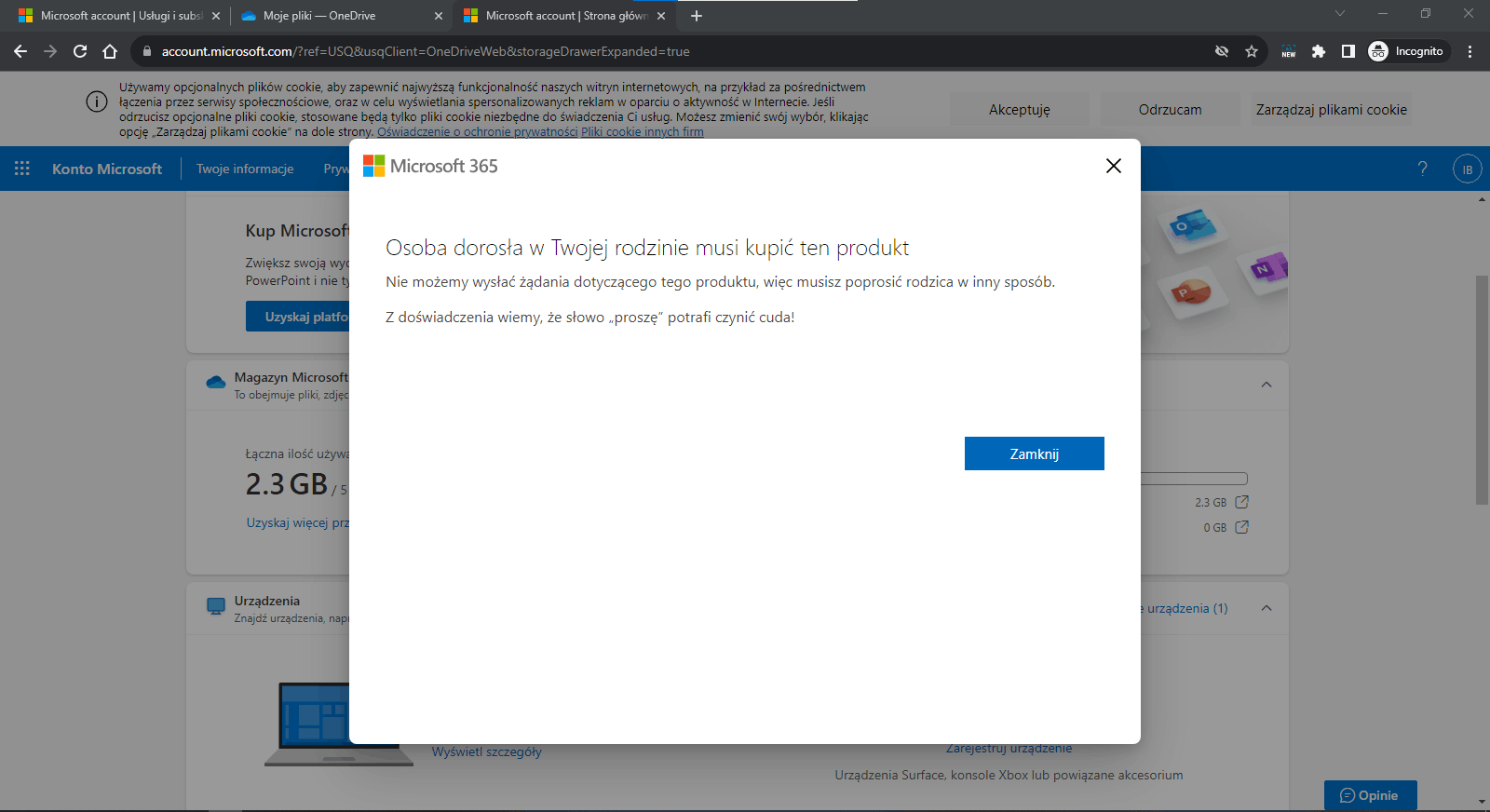Click Zarejestruj urządzenie link
1490x812 pixels.
tap(1009, 748)
